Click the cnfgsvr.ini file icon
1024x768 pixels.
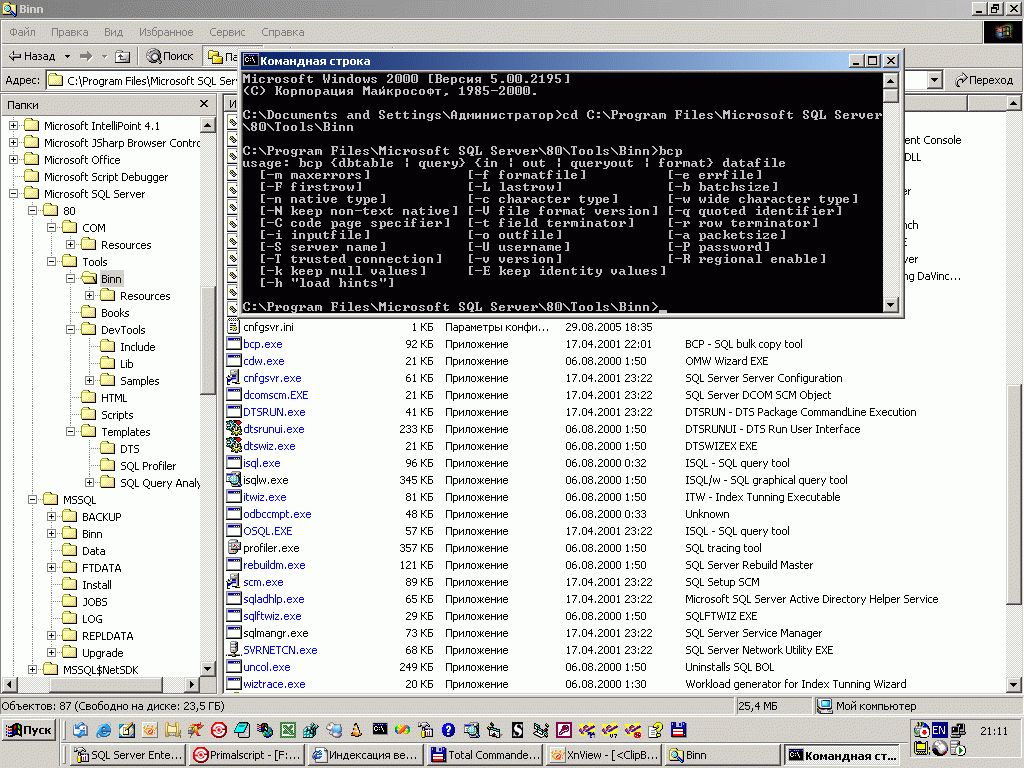[234, 327]
